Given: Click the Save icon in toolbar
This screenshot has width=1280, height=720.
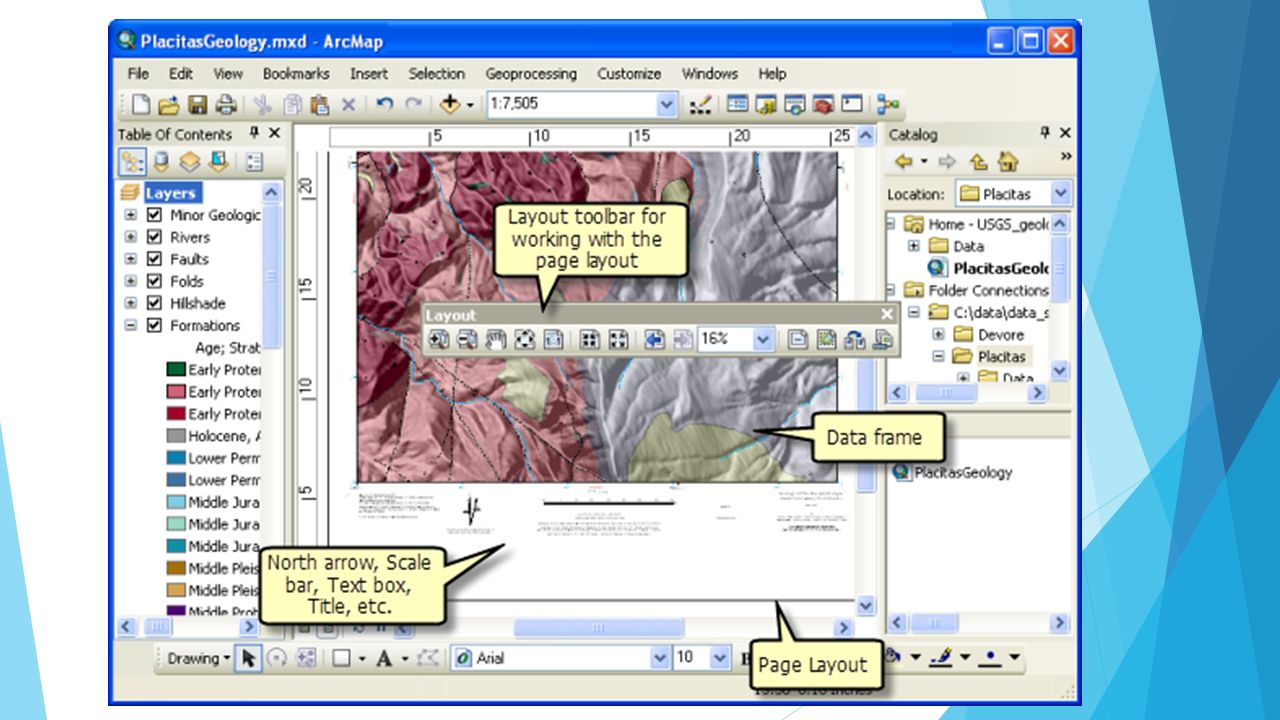Looking at the screenshot, I should pos(197,104).
